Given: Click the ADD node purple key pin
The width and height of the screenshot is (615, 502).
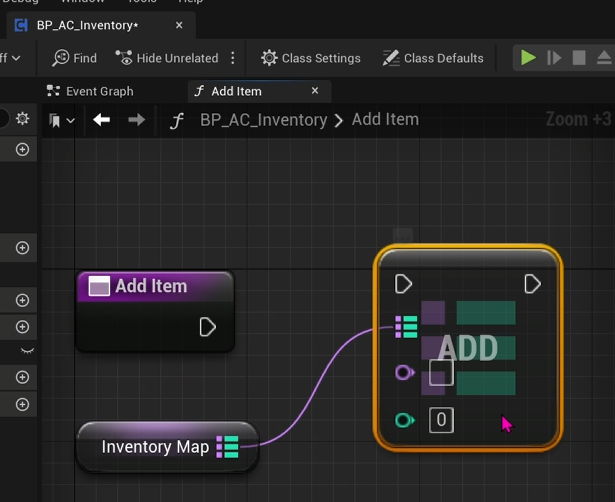Looking at the screenshot, I should pos(405,373).
